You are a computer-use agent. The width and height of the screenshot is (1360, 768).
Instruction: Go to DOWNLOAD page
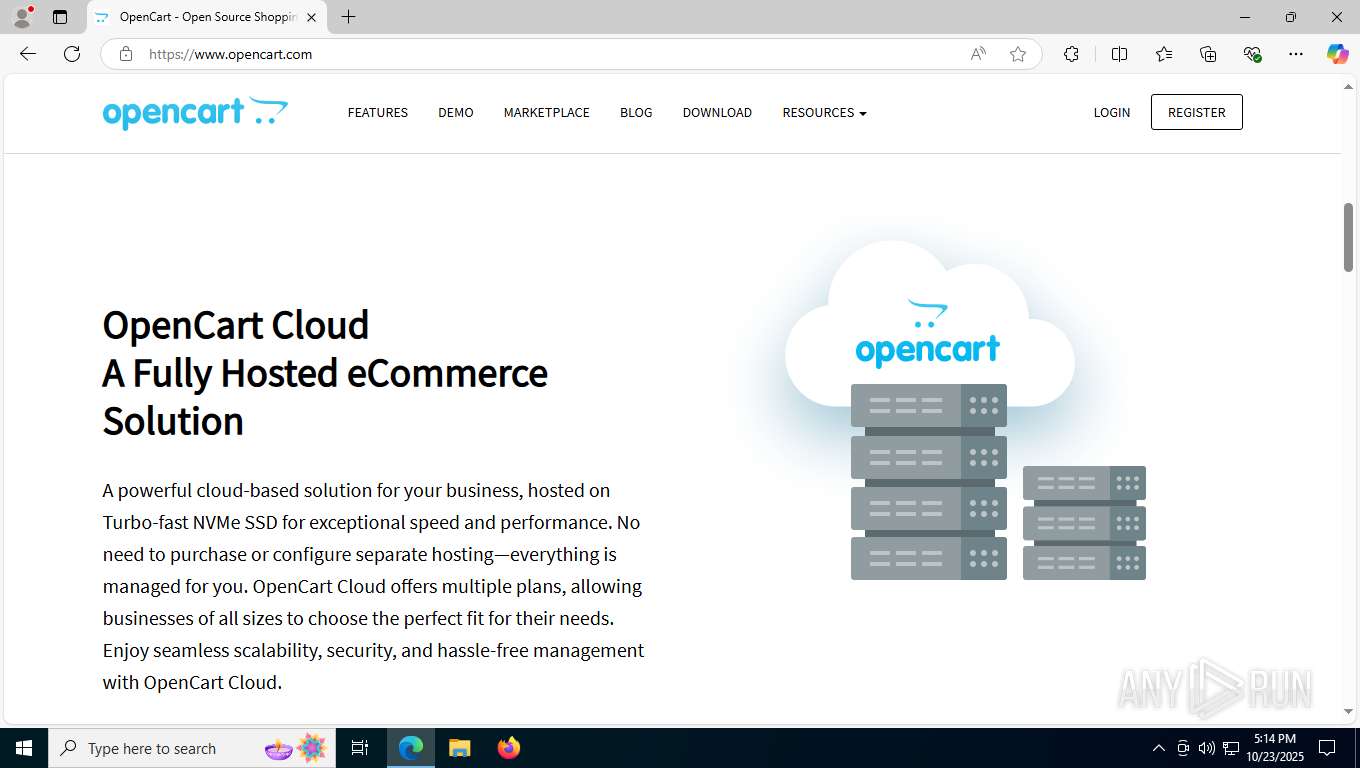717,113
